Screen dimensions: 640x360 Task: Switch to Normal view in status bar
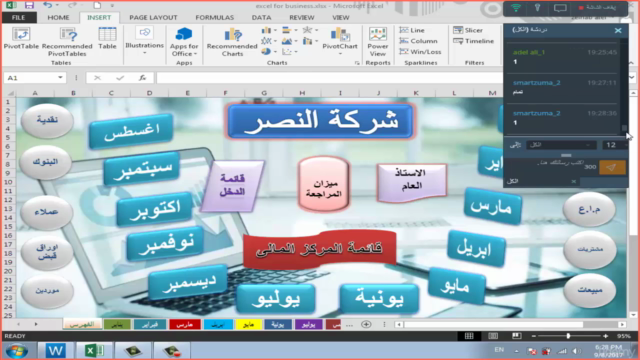click(469, 336)
